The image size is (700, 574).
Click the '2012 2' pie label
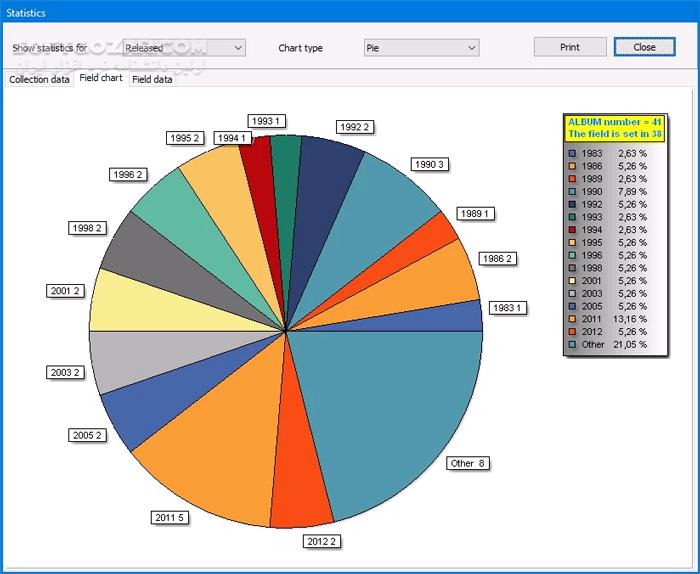pos(321,541)
